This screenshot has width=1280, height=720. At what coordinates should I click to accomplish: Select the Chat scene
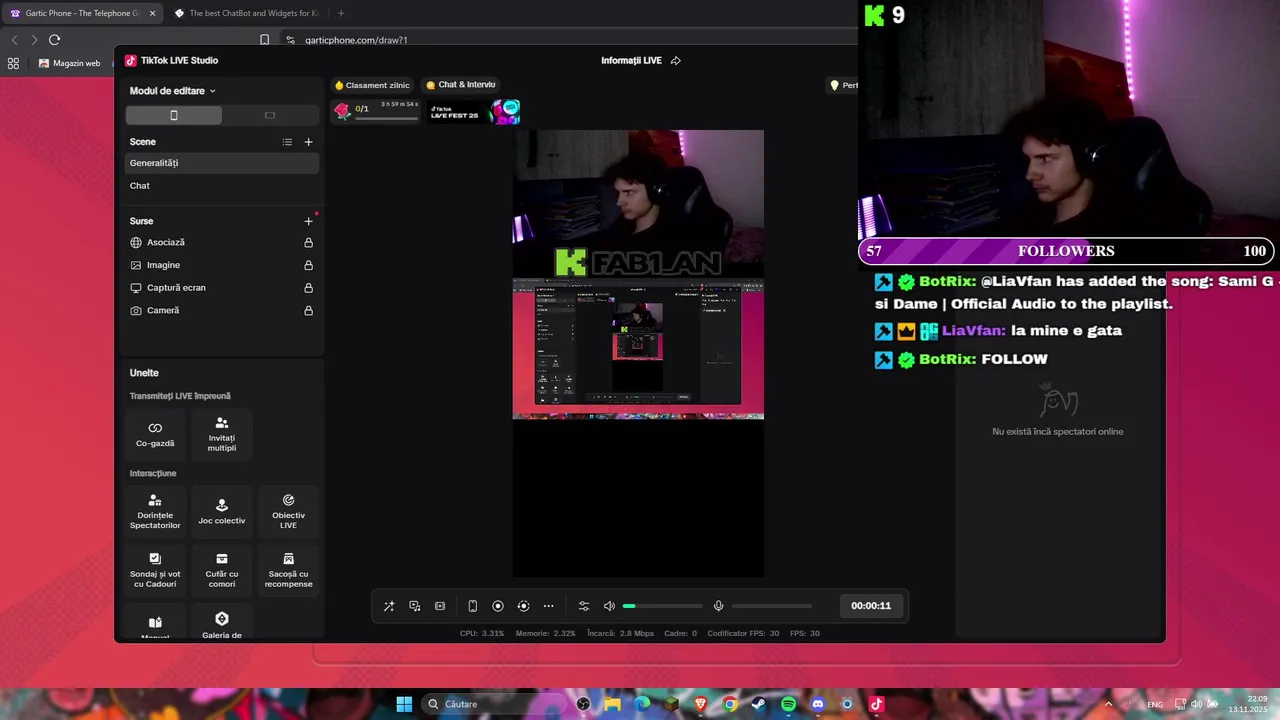pos(222,186)
